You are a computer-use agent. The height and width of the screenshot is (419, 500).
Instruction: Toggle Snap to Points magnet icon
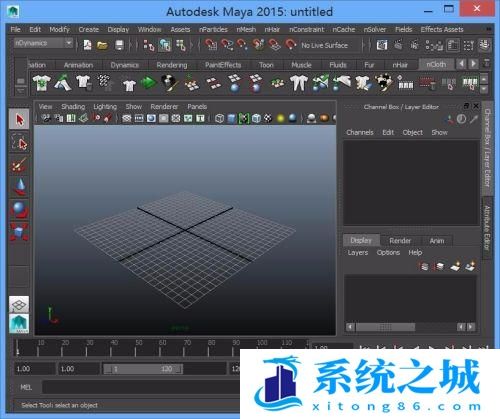point(242,44)
